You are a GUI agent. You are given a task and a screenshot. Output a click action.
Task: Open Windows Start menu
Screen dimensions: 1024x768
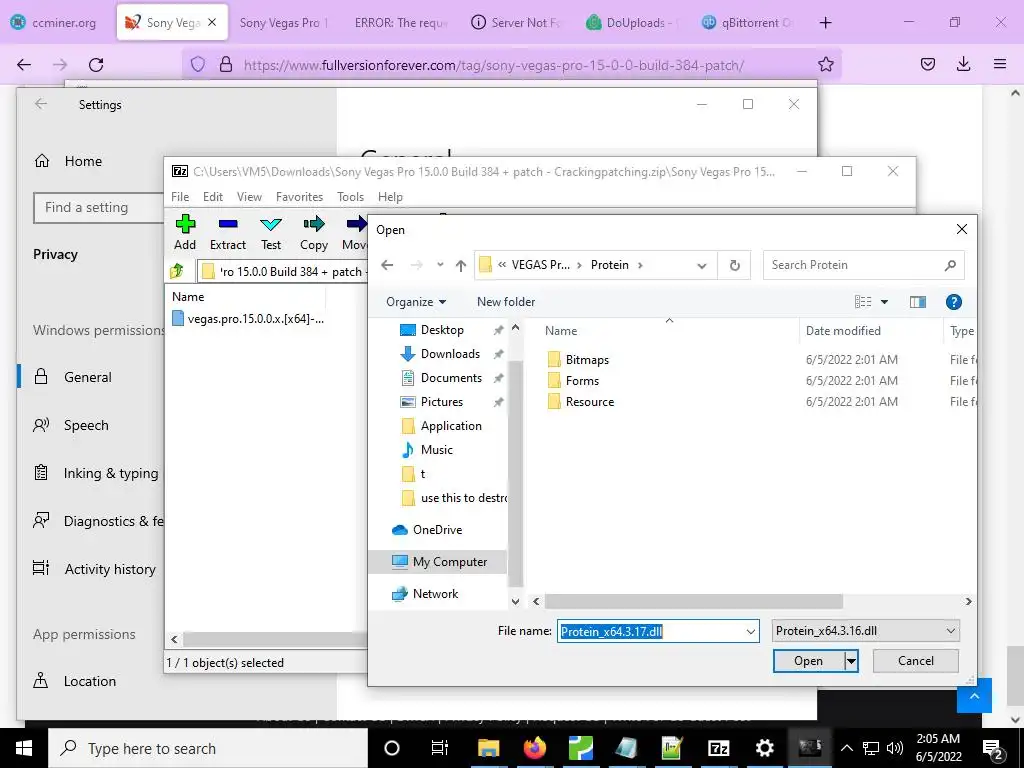24,748
